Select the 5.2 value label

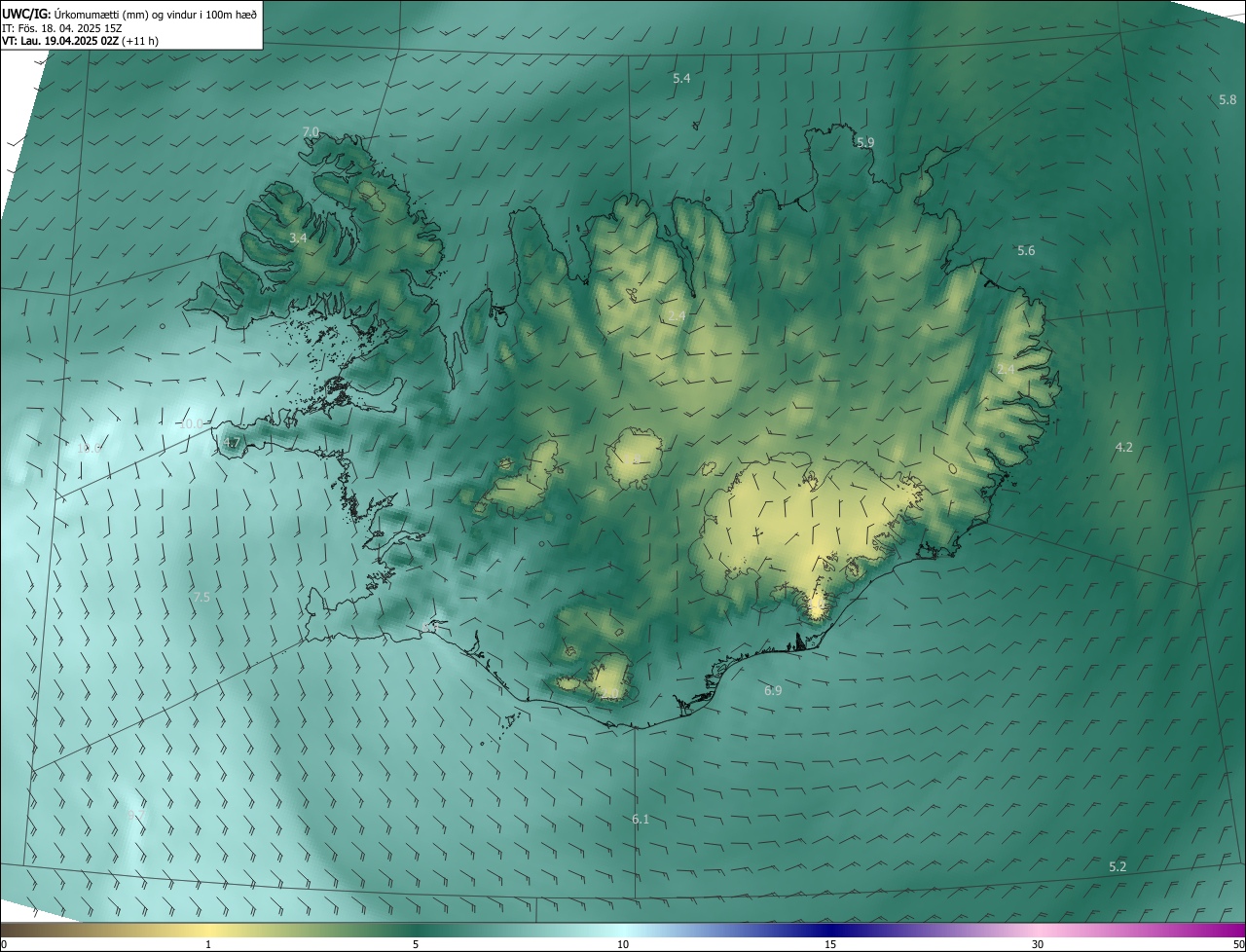(x=1118, y=867)
